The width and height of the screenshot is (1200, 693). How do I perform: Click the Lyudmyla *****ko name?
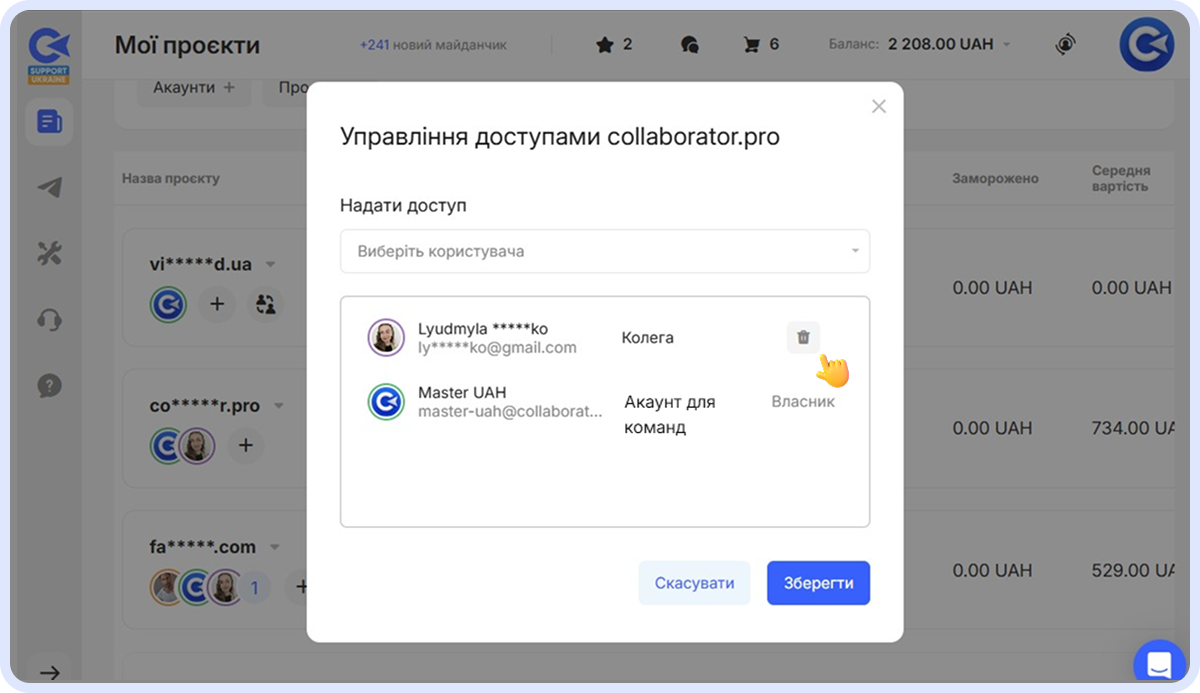(483, 328)
